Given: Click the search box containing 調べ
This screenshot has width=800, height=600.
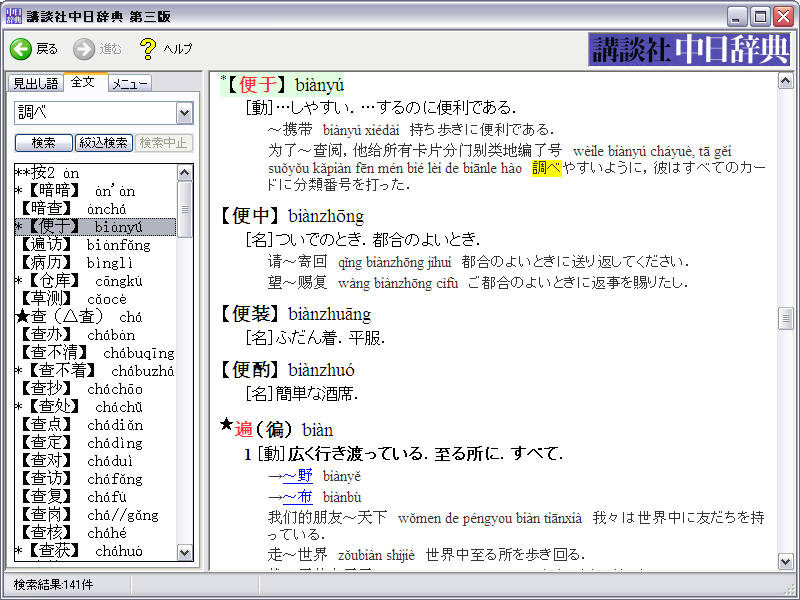Looking at the screenshot, I should click(95, 113).
